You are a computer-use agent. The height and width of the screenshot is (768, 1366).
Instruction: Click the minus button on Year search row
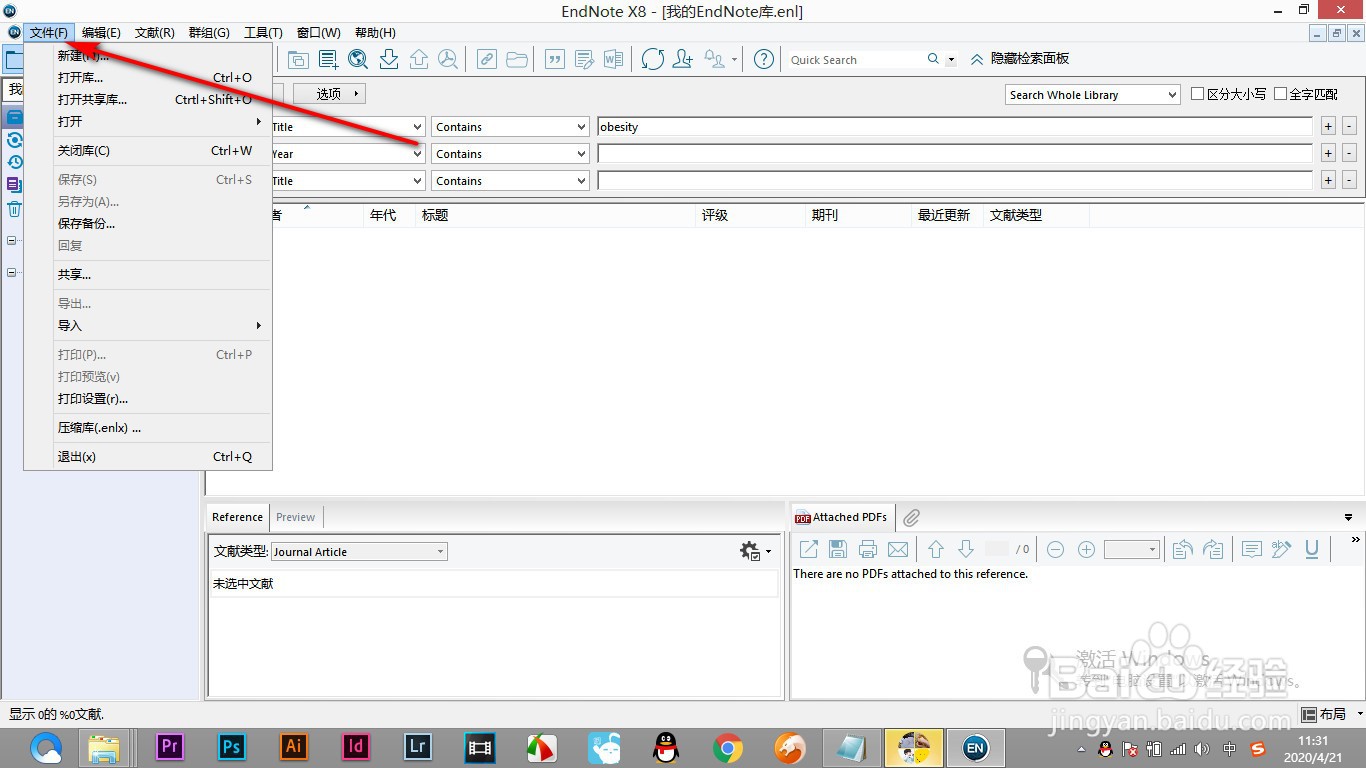[1349, 154]
